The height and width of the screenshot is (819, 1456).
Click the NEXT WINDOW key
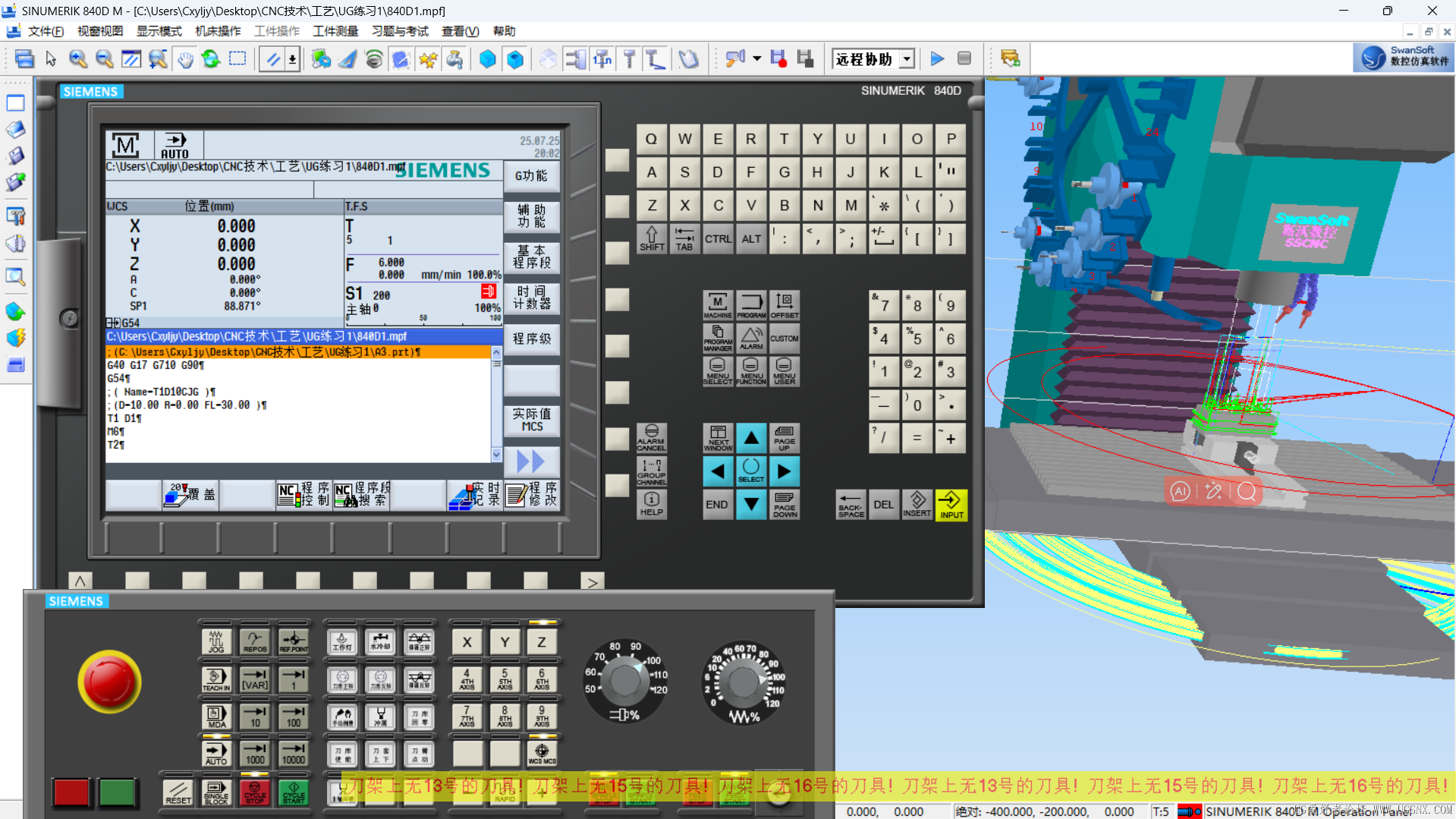[x=718, y=438]
